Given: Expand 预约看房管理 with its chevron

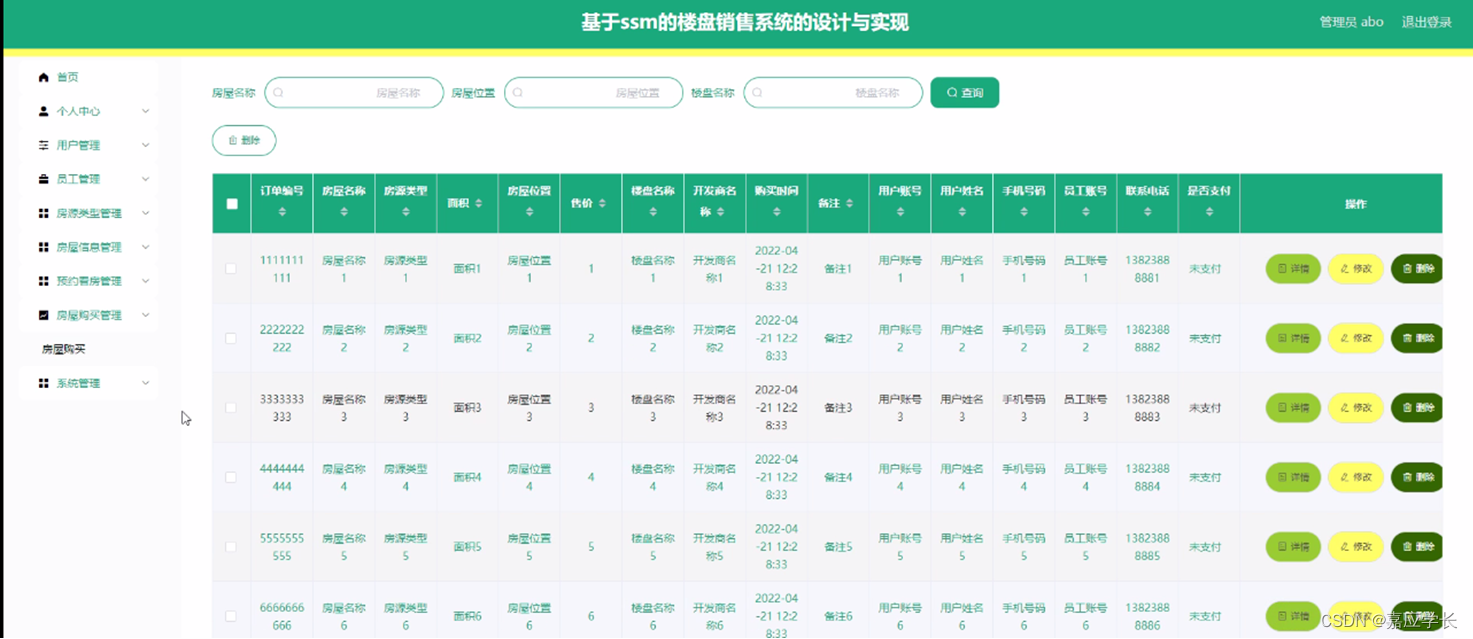Looking at the screenshot, I should (145, 281).
